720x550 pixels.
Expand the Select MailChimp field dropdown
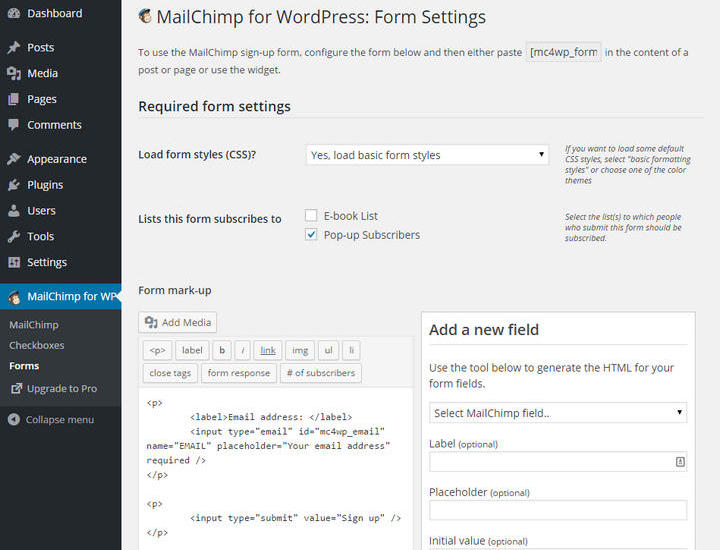[x=558, y=413]
